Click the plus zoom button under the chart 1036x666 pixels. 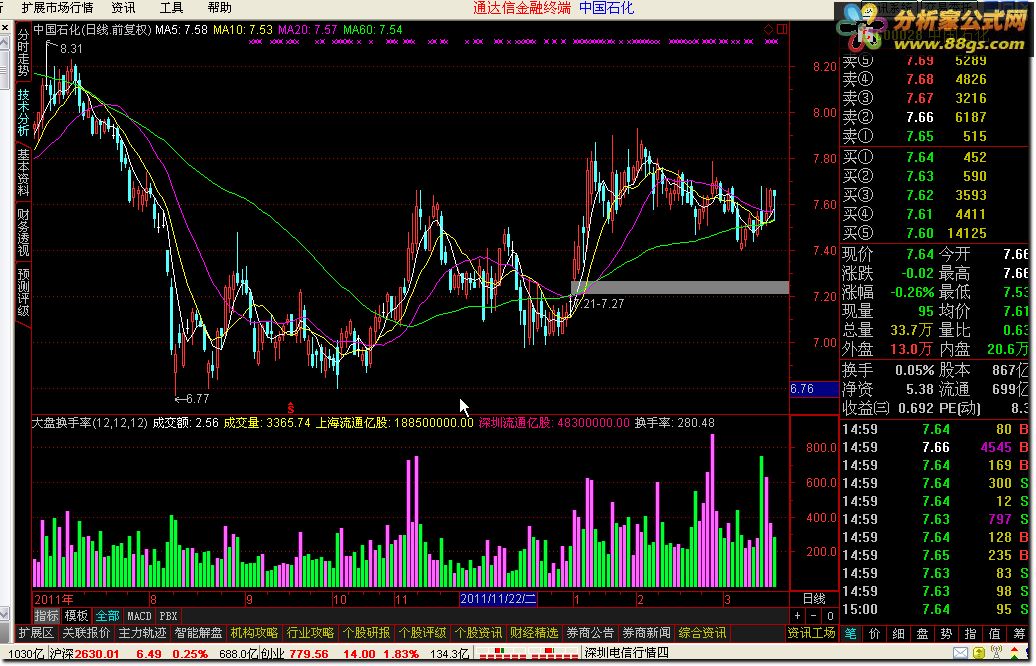(797, 616)
